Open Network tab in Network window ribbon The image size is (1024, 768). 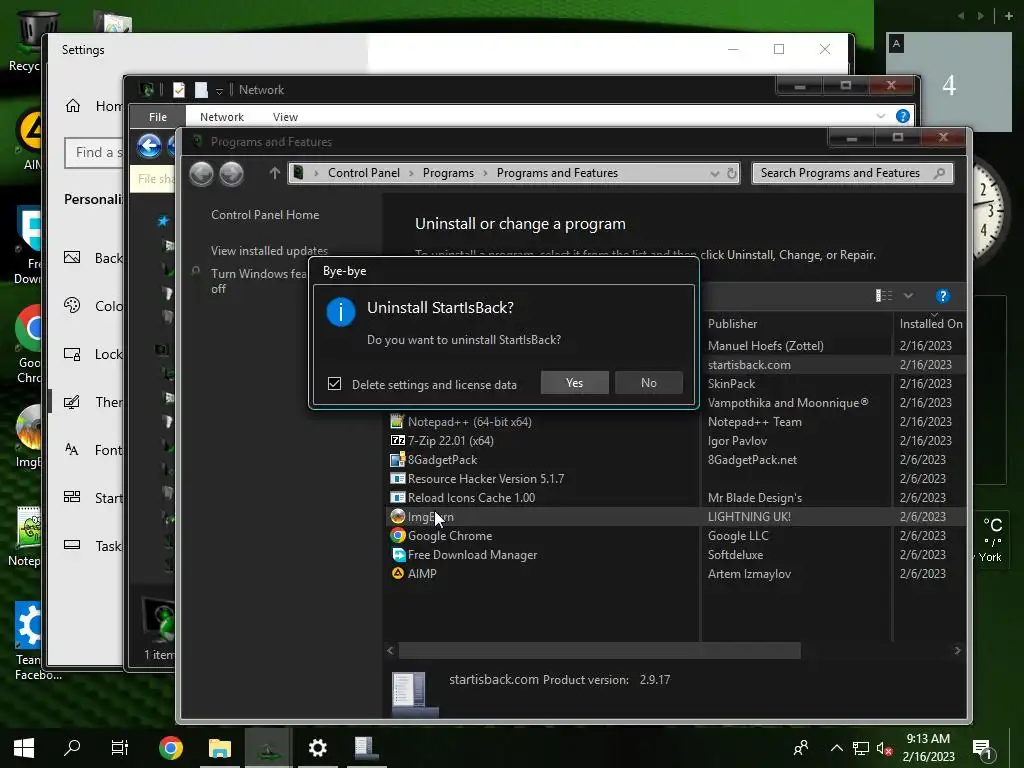(221, 117)
